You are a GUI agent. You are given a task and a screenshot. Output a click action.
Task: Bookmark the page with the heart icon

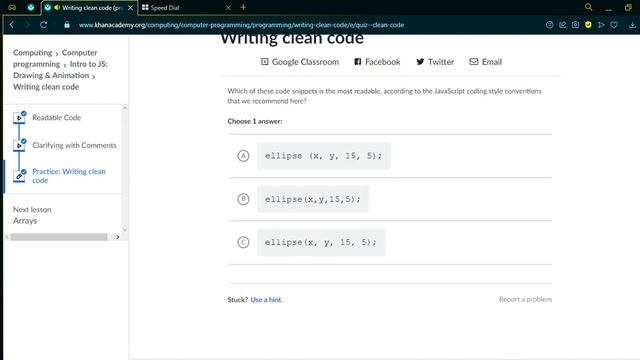[x=614, y=25]
